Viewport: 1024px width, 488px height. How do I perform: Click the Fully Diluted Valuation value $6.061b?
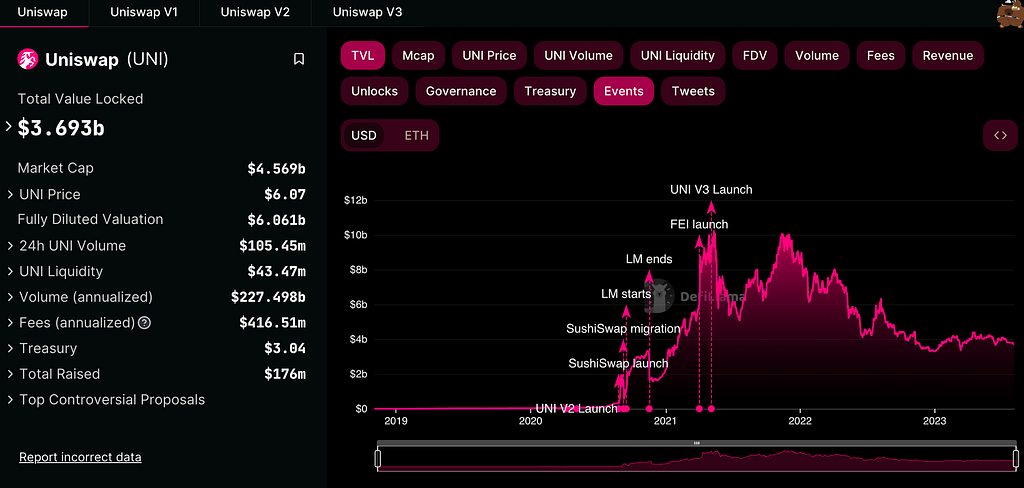point(276,220)
